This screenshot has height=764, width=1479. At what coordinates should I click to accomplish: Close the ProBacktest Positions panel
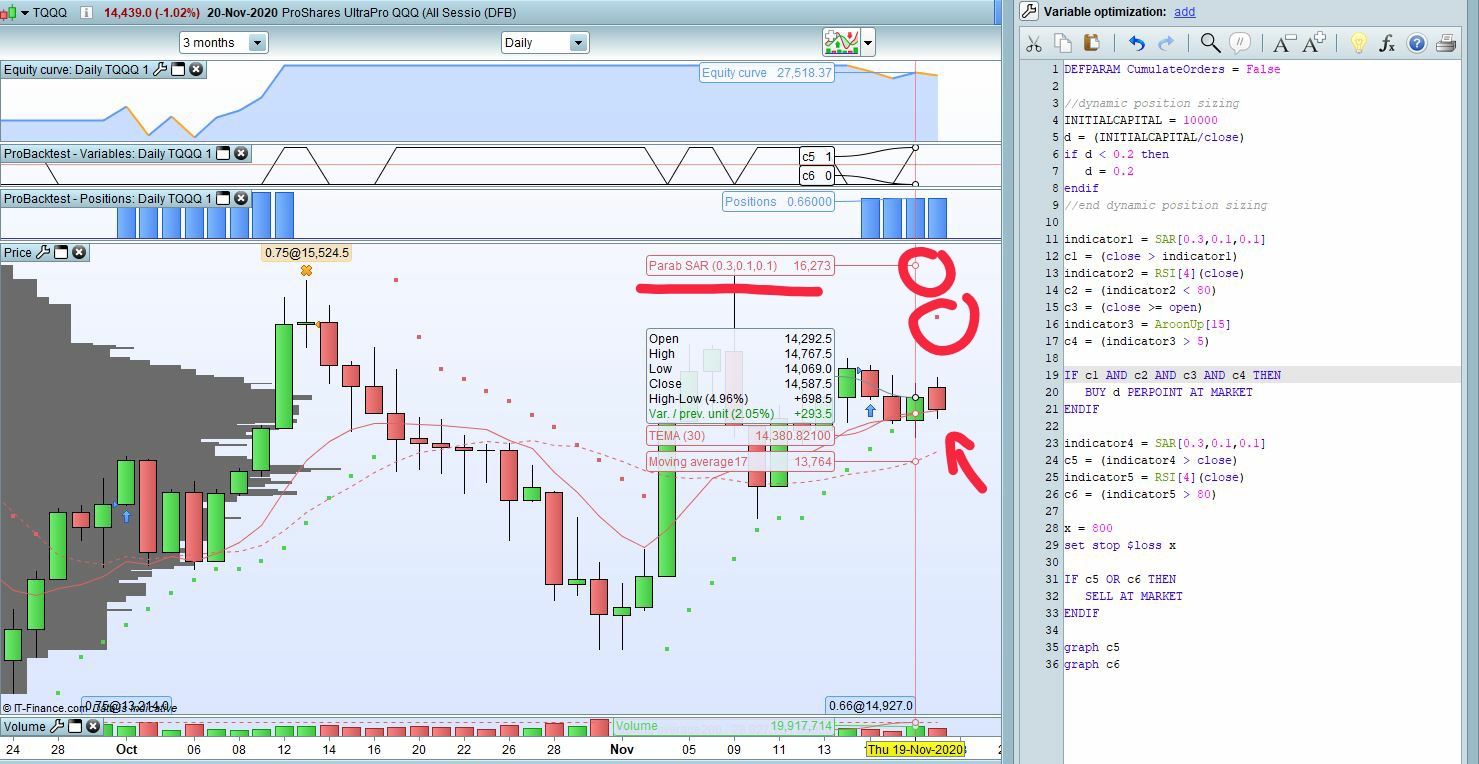(x=241, y=198)
